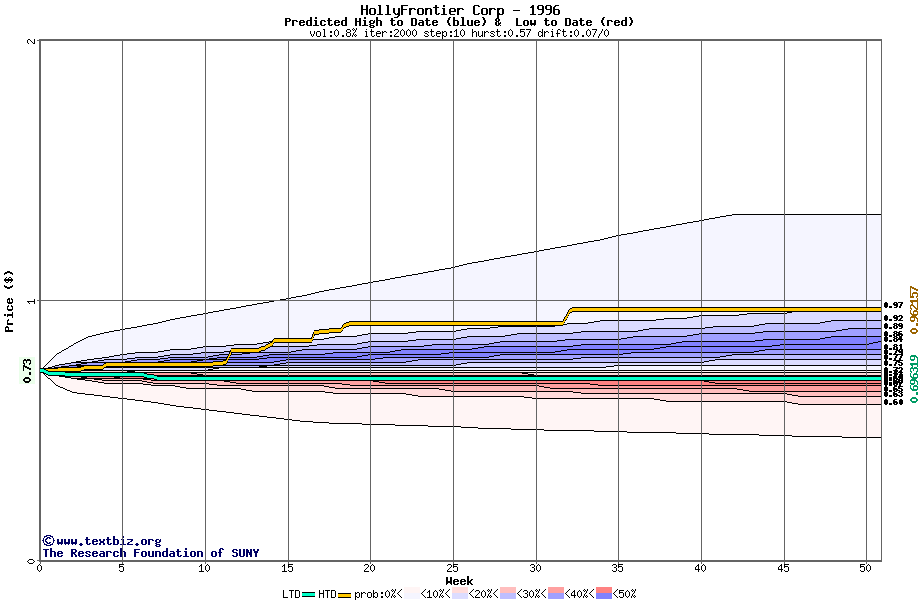Click the green-highlighted 0.73 starting price label
The height and width of the screenshot is (600, 920).
(x=28, y=371)
